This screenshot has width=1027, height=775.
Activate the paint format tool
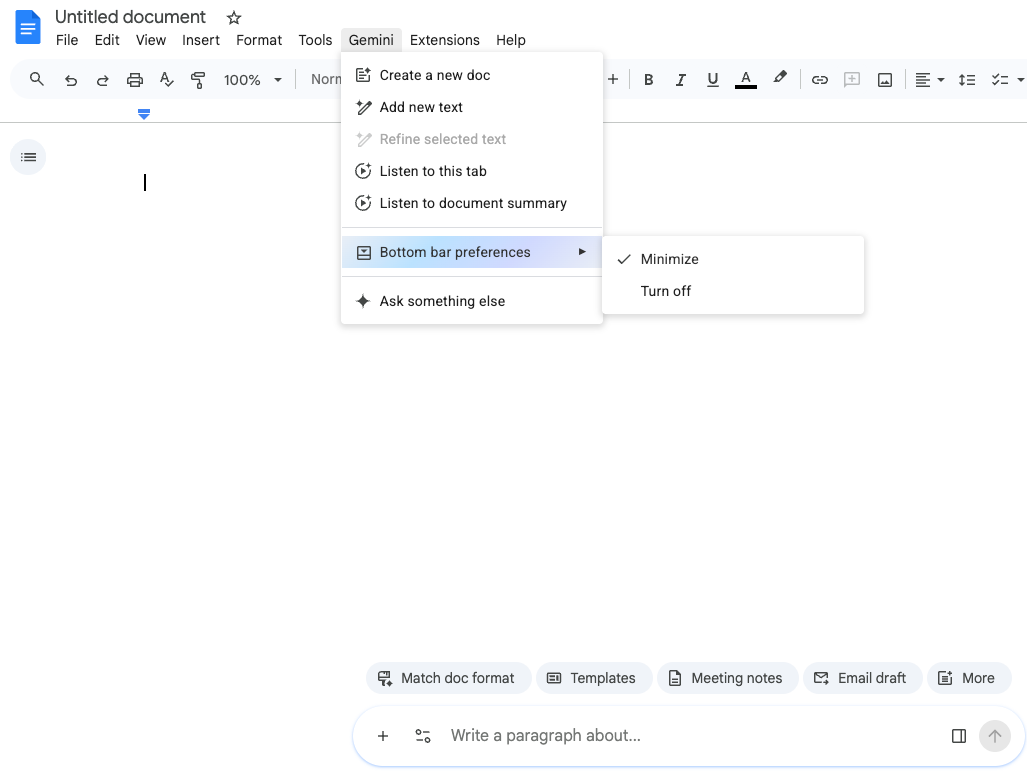[x=198, y=80]
